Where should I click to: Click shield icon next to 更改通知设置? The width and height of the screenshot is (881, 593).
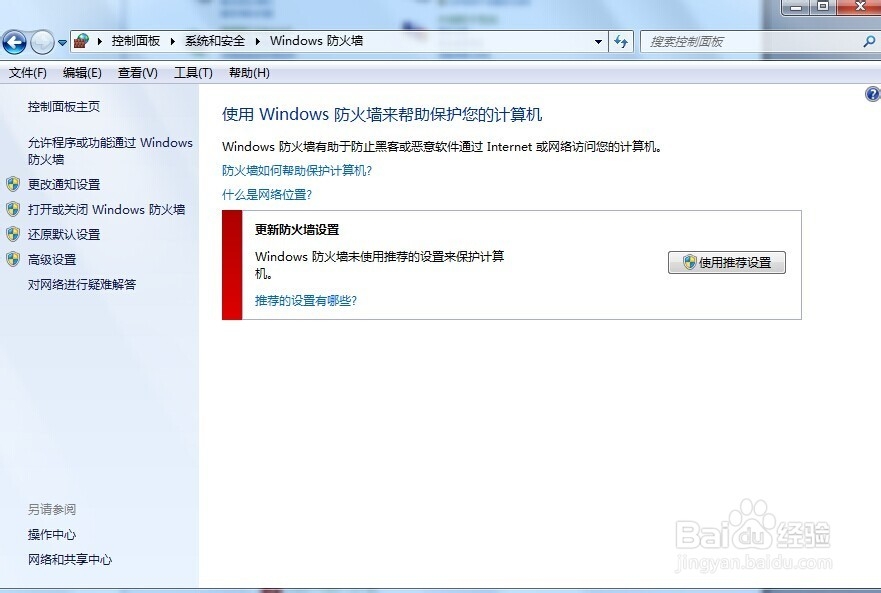coord(13,184)
